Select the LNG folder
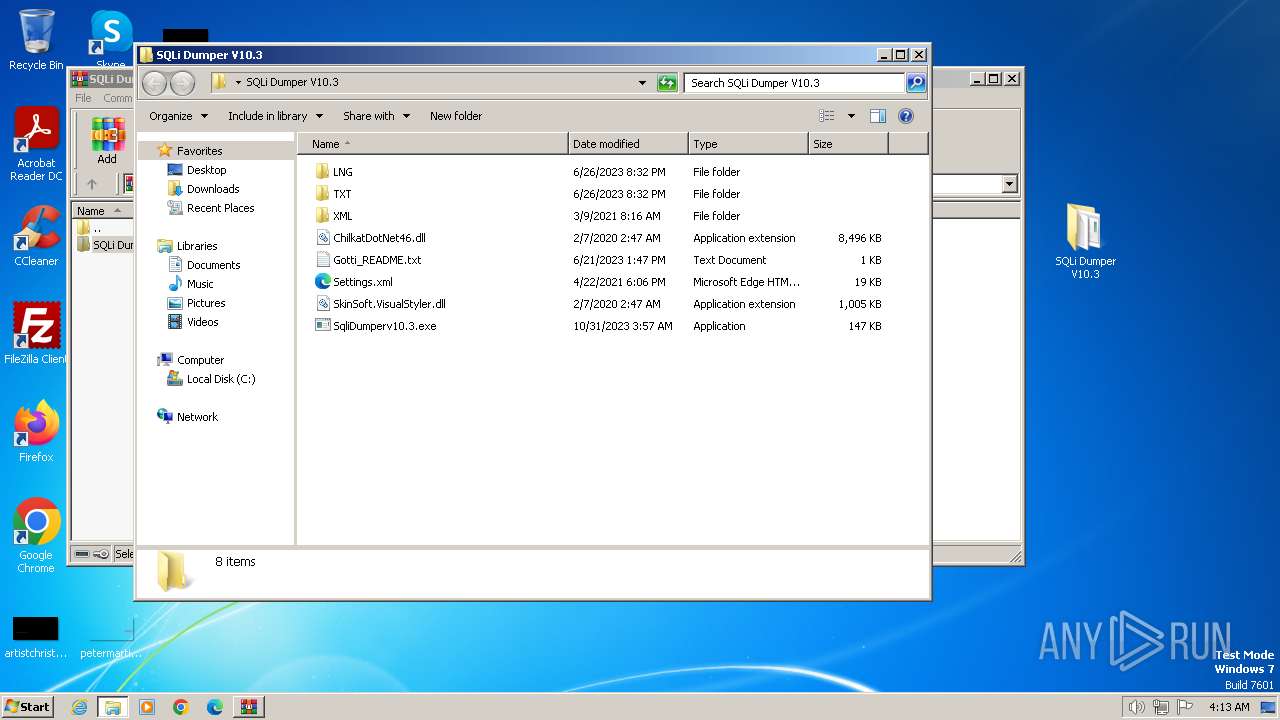1280x720 pixels. point(342,172)
